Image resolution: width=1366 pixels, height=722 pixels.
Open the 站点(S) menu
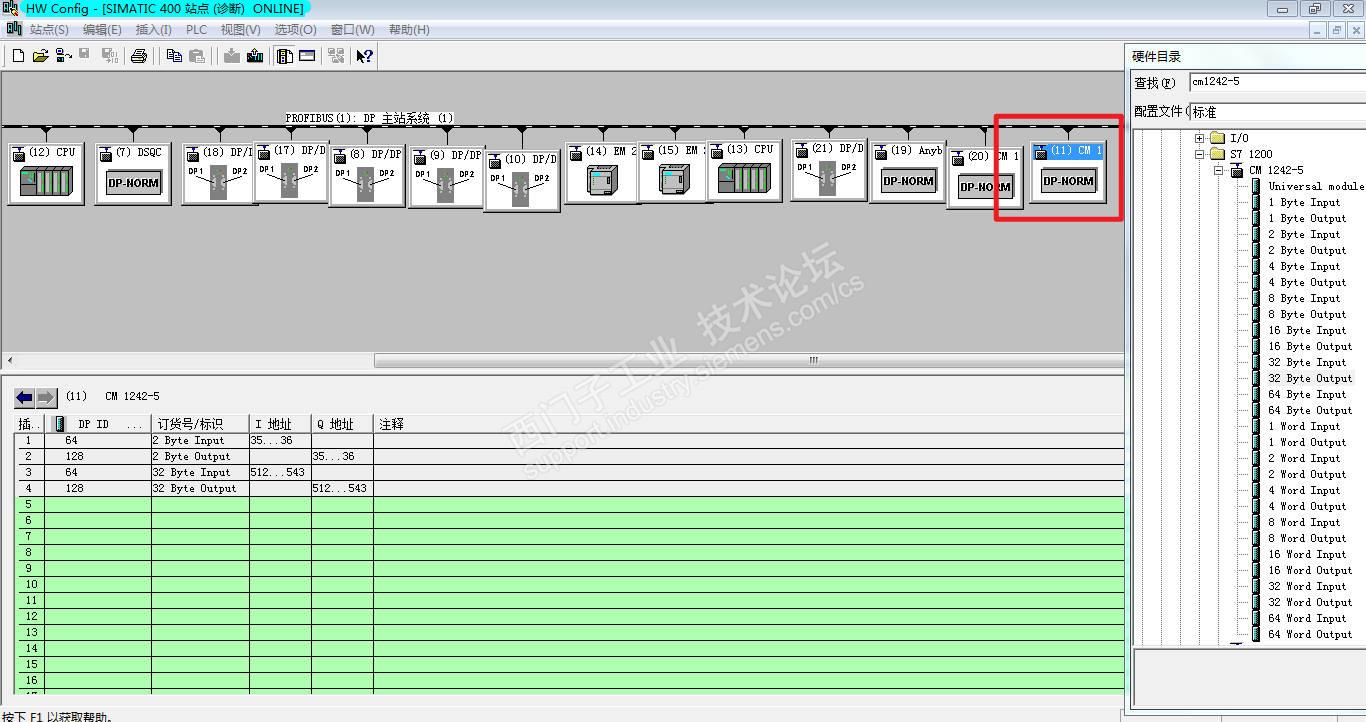(x=49, y=30)
